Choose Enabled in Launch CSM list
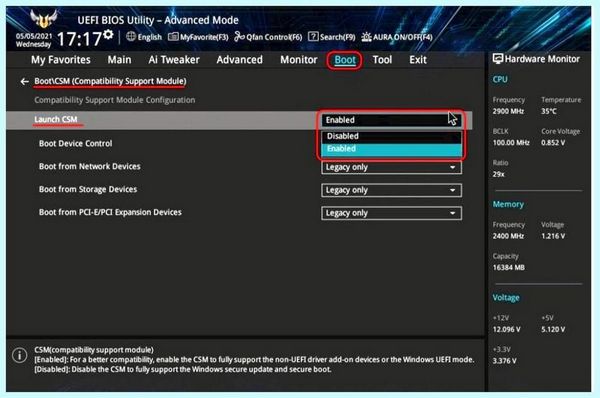 coord(391,149)
